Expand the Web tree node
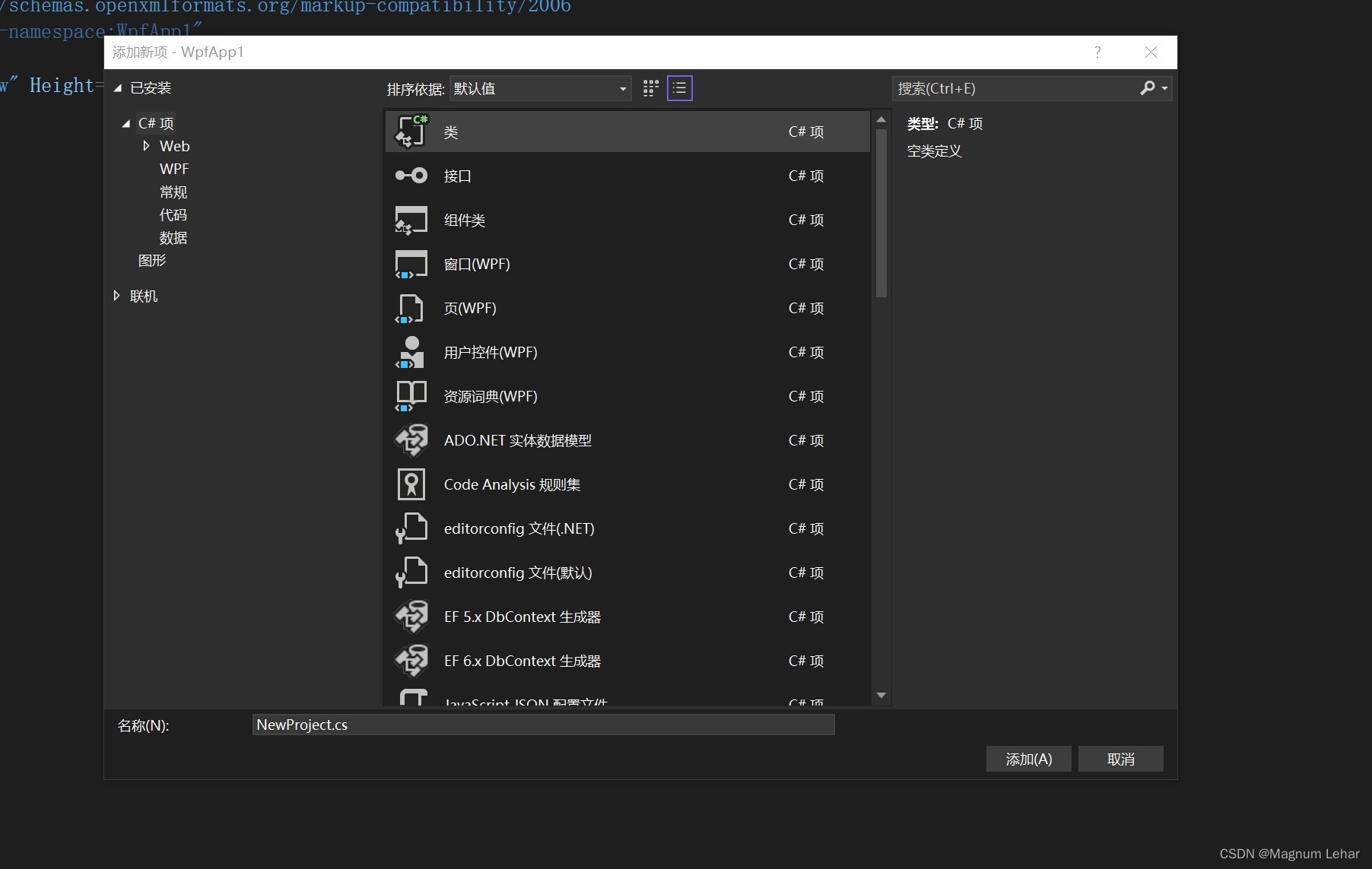 tap(146, 146)
